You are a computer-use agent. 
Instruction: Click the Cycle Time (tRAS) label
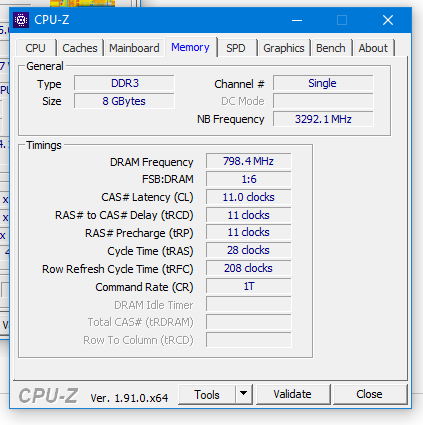tap(150, 251)
